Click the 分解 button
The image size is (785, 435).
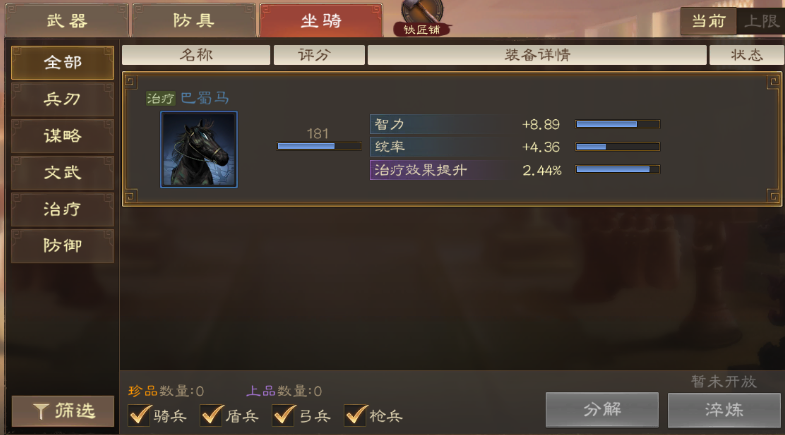click(602, 409)
